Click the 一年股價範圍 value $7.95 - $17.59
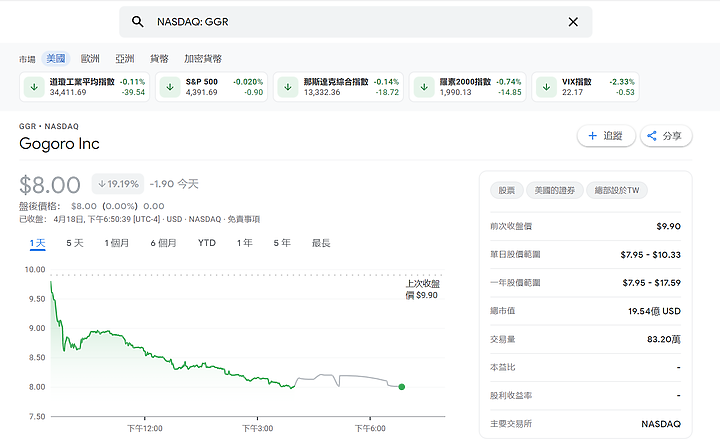 652,283
